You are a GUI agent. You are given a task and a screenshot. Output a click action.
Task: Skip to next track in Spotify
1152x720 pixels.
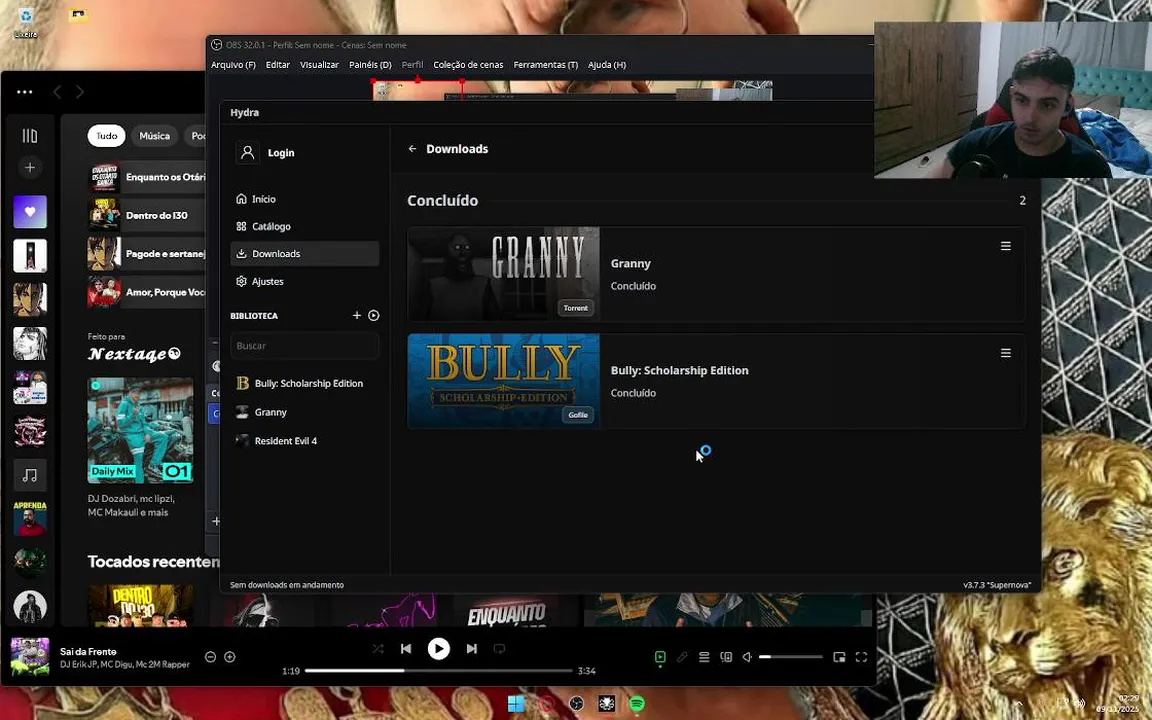472,649
